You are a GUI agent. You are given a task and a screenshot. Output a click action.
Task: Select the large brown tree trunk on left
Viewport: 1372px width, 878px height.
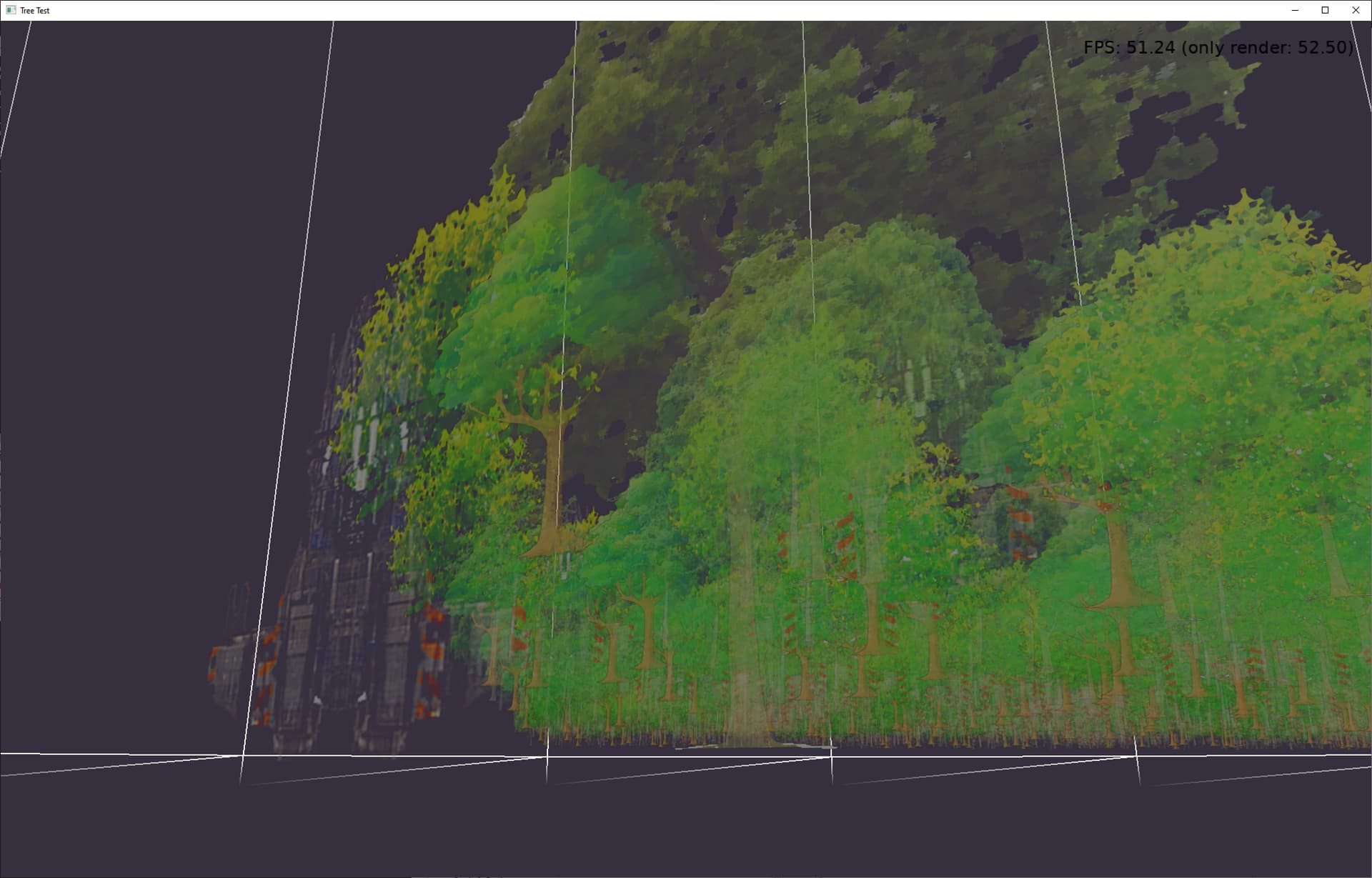(x=549, y=479)
